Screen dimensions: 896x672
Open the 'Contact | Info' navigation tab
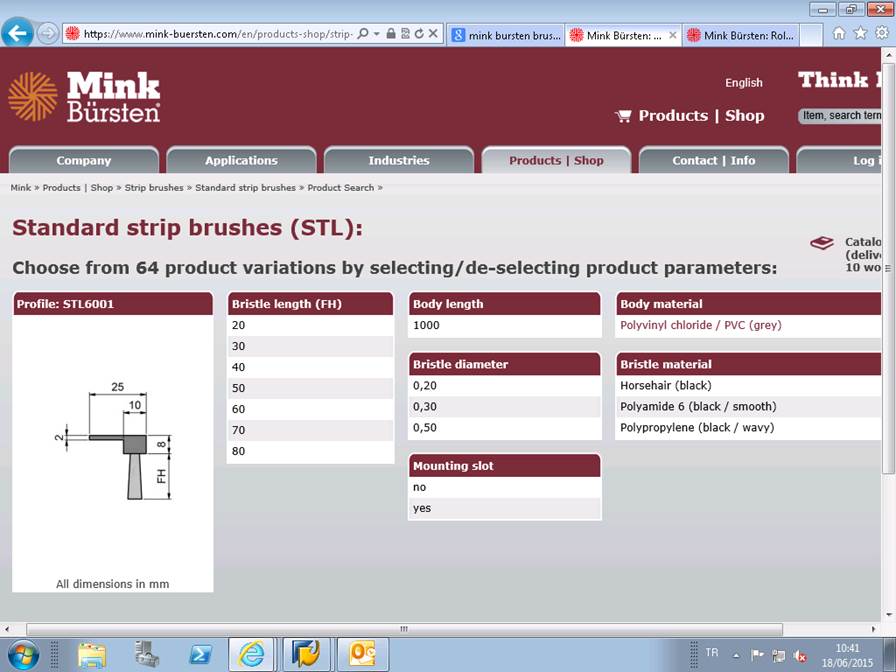[714, 160]
